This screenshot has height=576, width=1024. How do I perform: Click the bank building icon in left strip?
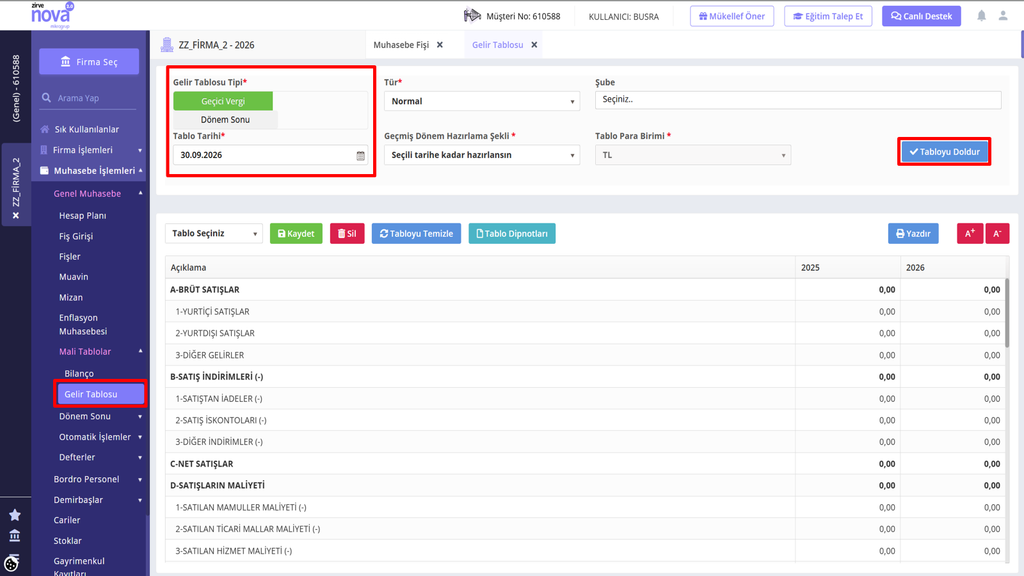point(14,536)
